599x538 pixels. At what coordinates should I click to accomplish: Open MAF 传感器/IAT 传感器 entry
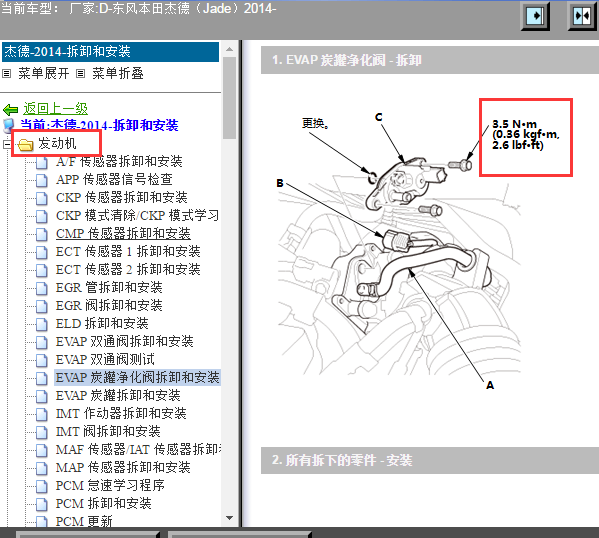tap(138, 449)
